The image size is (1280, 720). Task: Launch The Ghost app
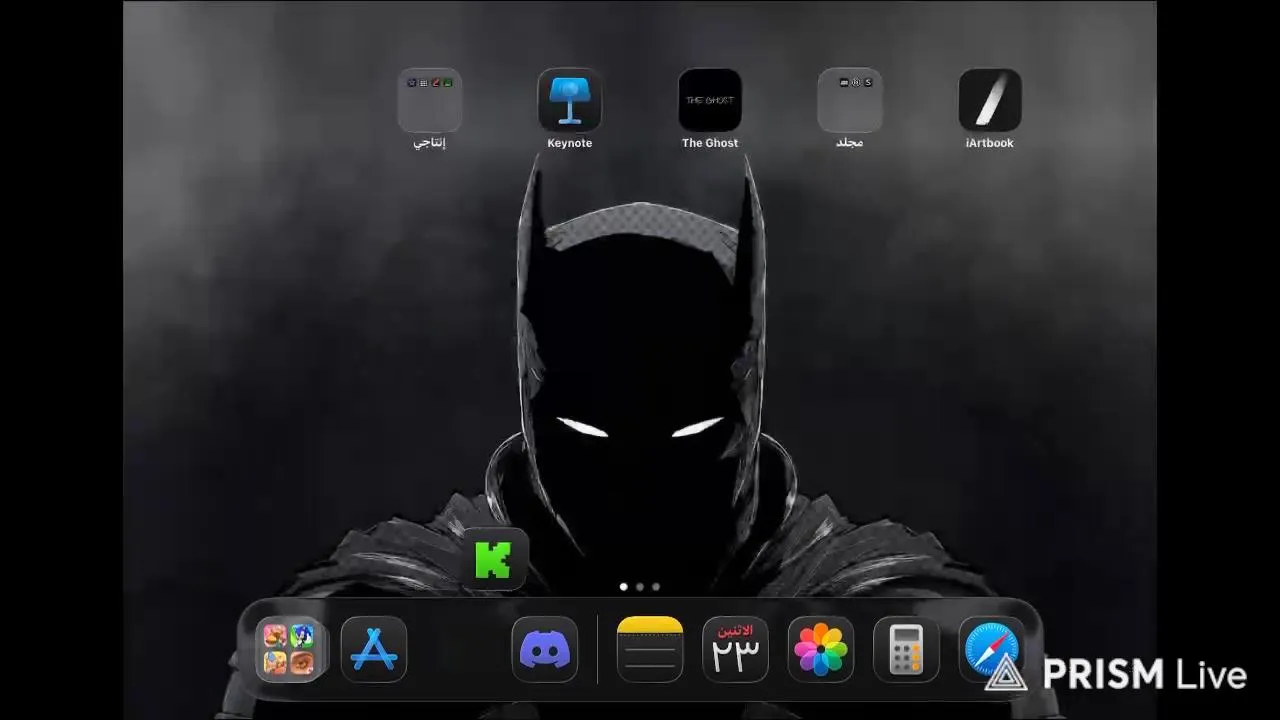[710, 100]
